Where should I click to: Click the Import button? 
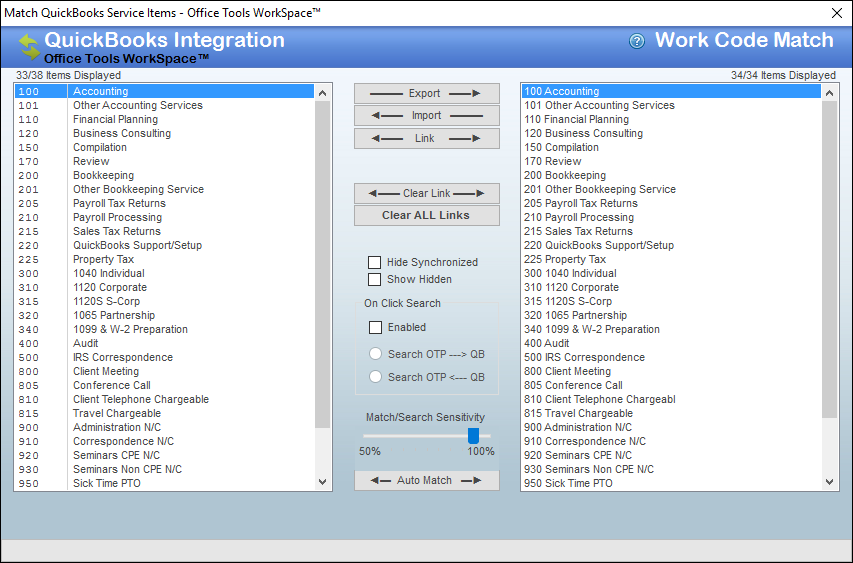point(426,116)
